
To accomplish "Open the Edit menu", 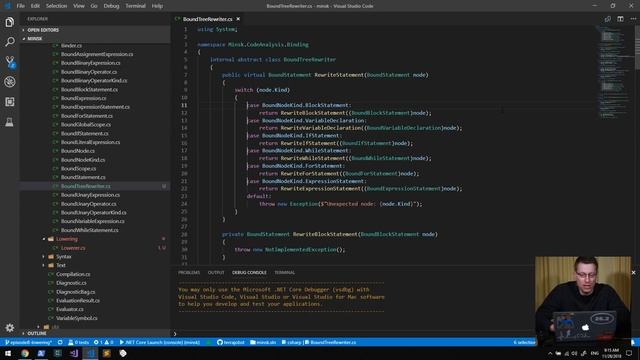I will point(35,6).
